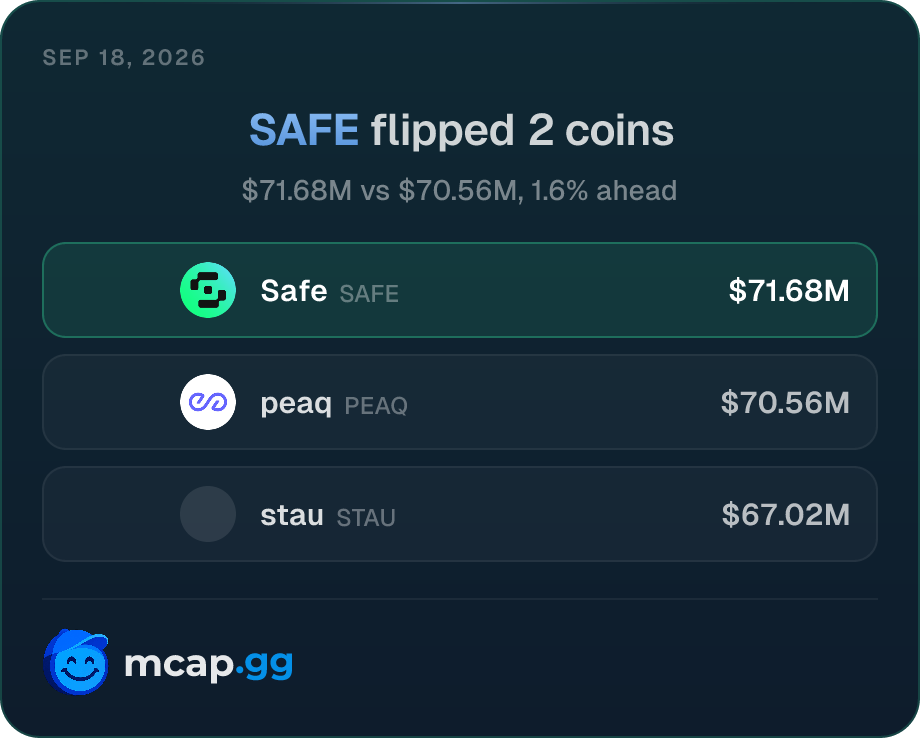Click the STAU ticker symbol
The width and height of the screenshot is (920, 738).
click(x=366, y=517)
